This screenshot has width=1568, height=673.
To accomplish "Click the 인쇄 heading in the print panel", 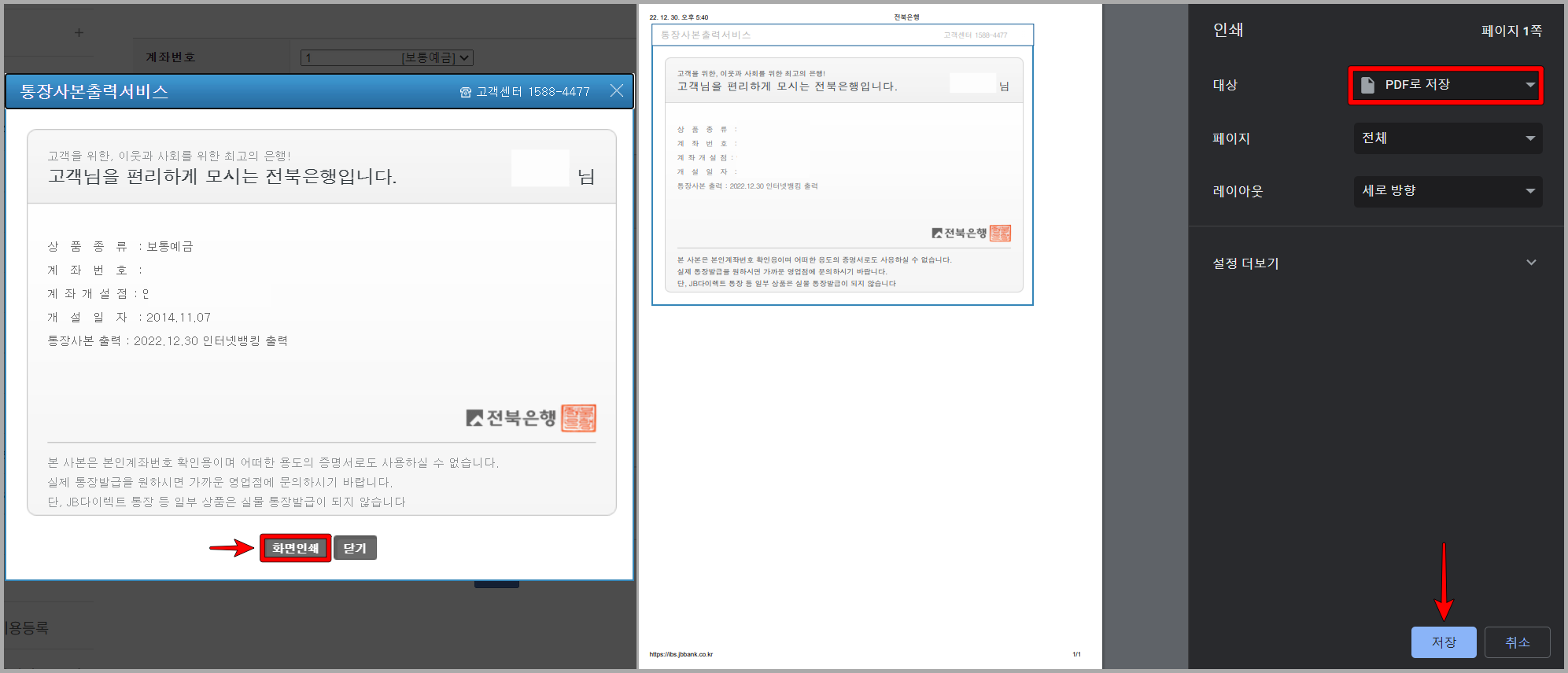I will [1228, 30].
